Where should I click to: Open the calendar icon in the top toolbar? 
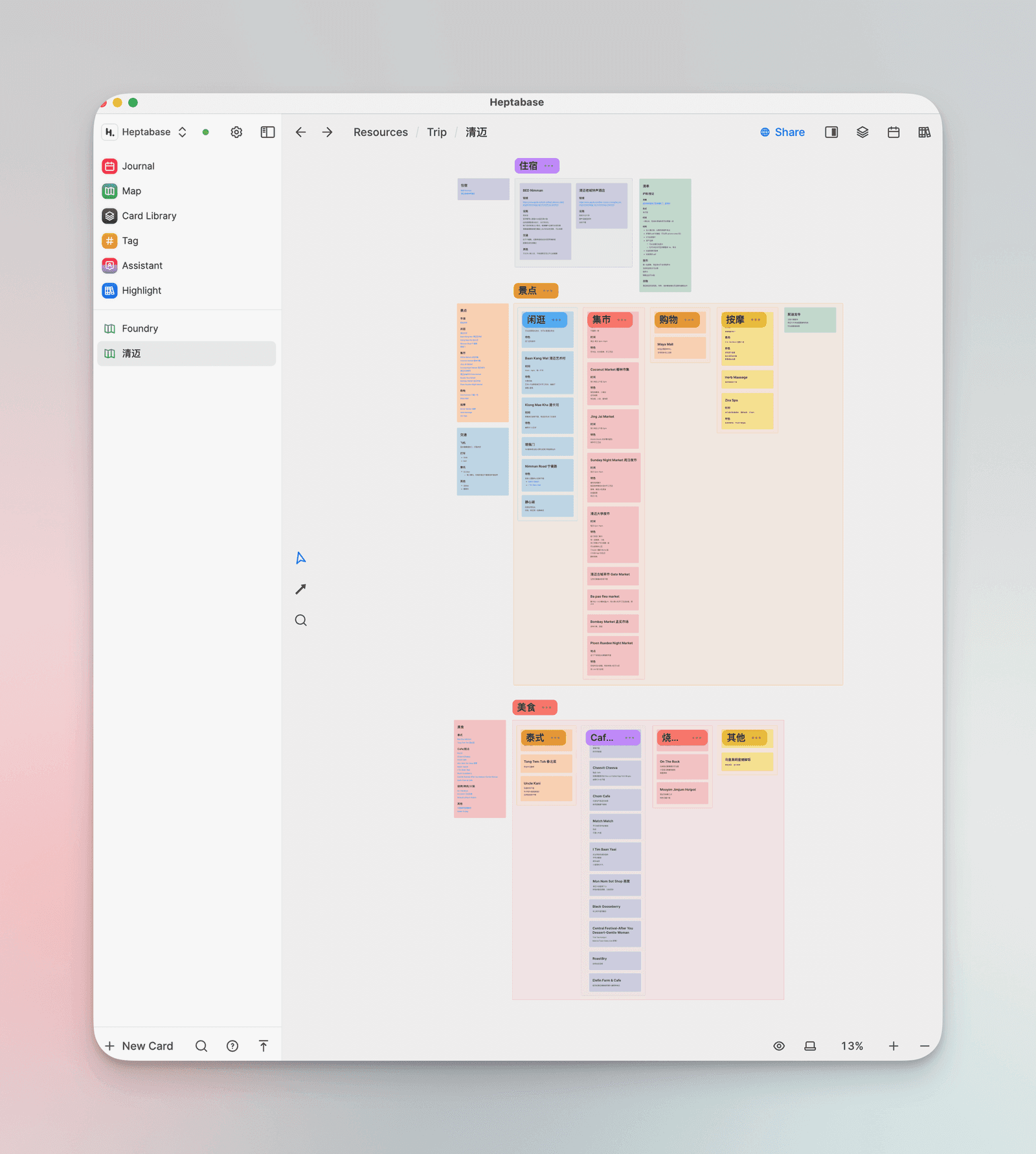click(894, 132)
